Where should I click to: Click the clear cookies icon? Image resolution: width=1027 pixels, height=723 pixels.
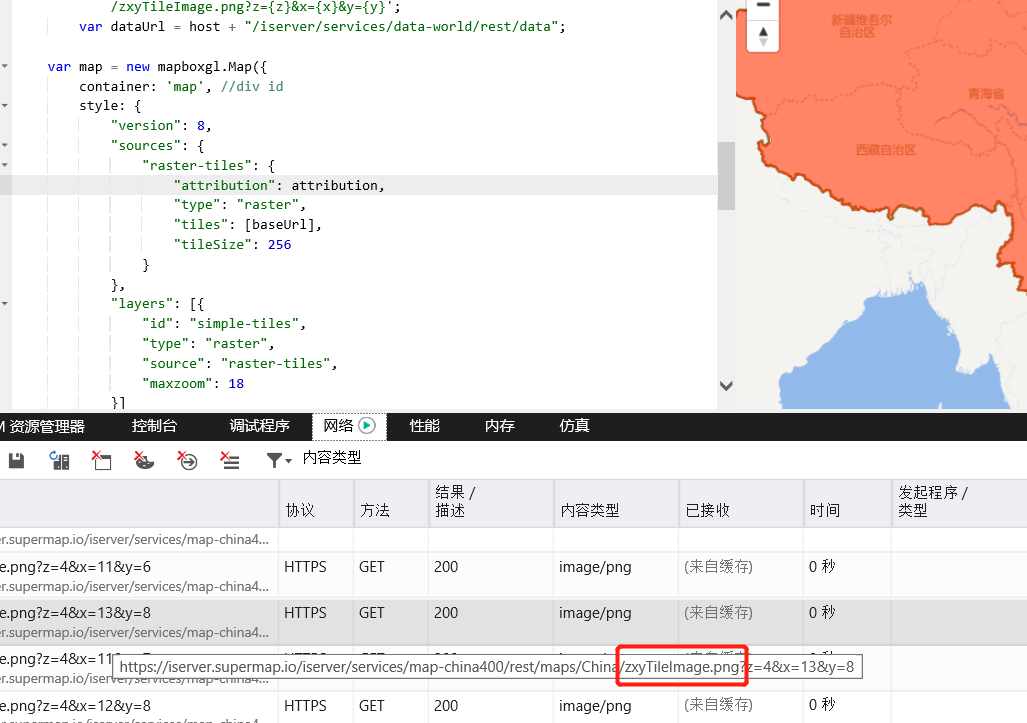click(x=145, y=460)
